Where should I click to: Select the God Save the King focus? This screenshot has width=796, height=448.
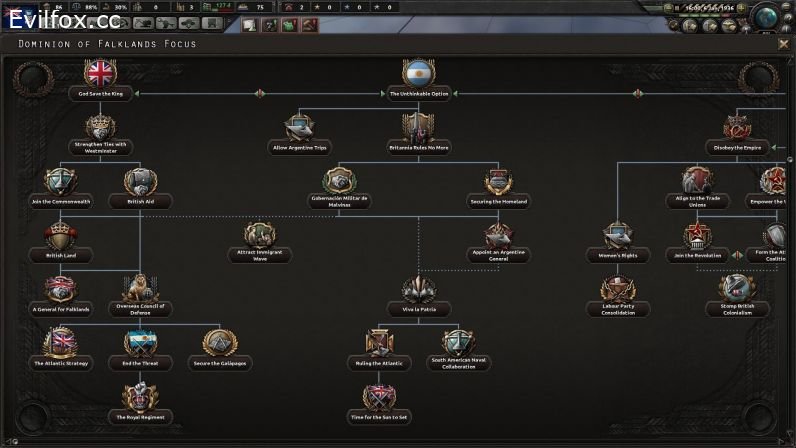click(x=99, y=75)
